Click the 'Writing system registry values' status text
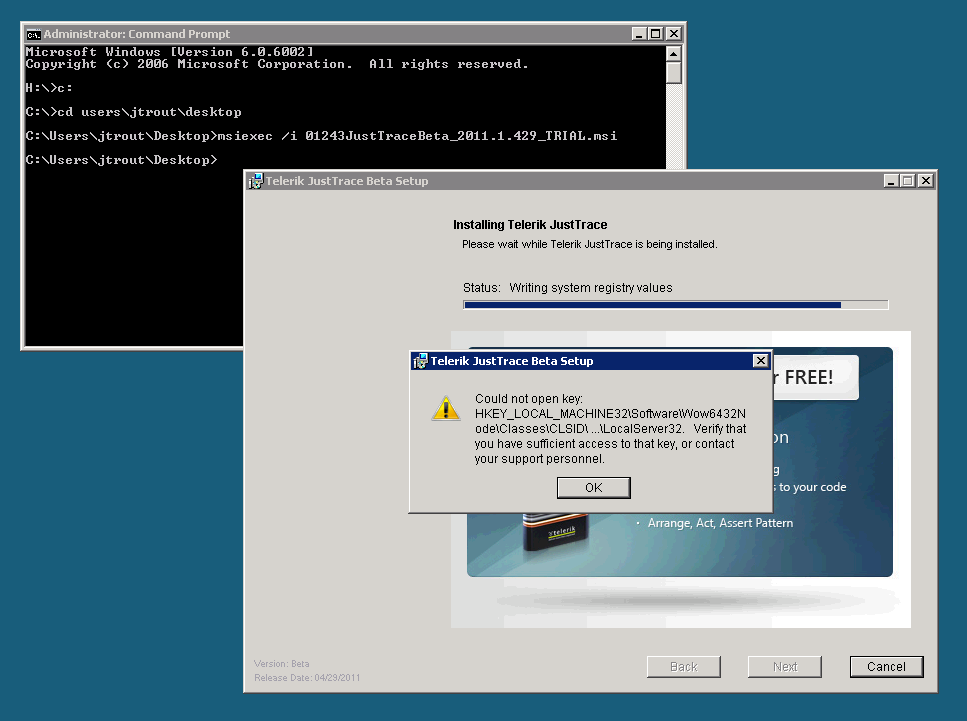This screenshot has width=967, height=721. click(590, 287)
